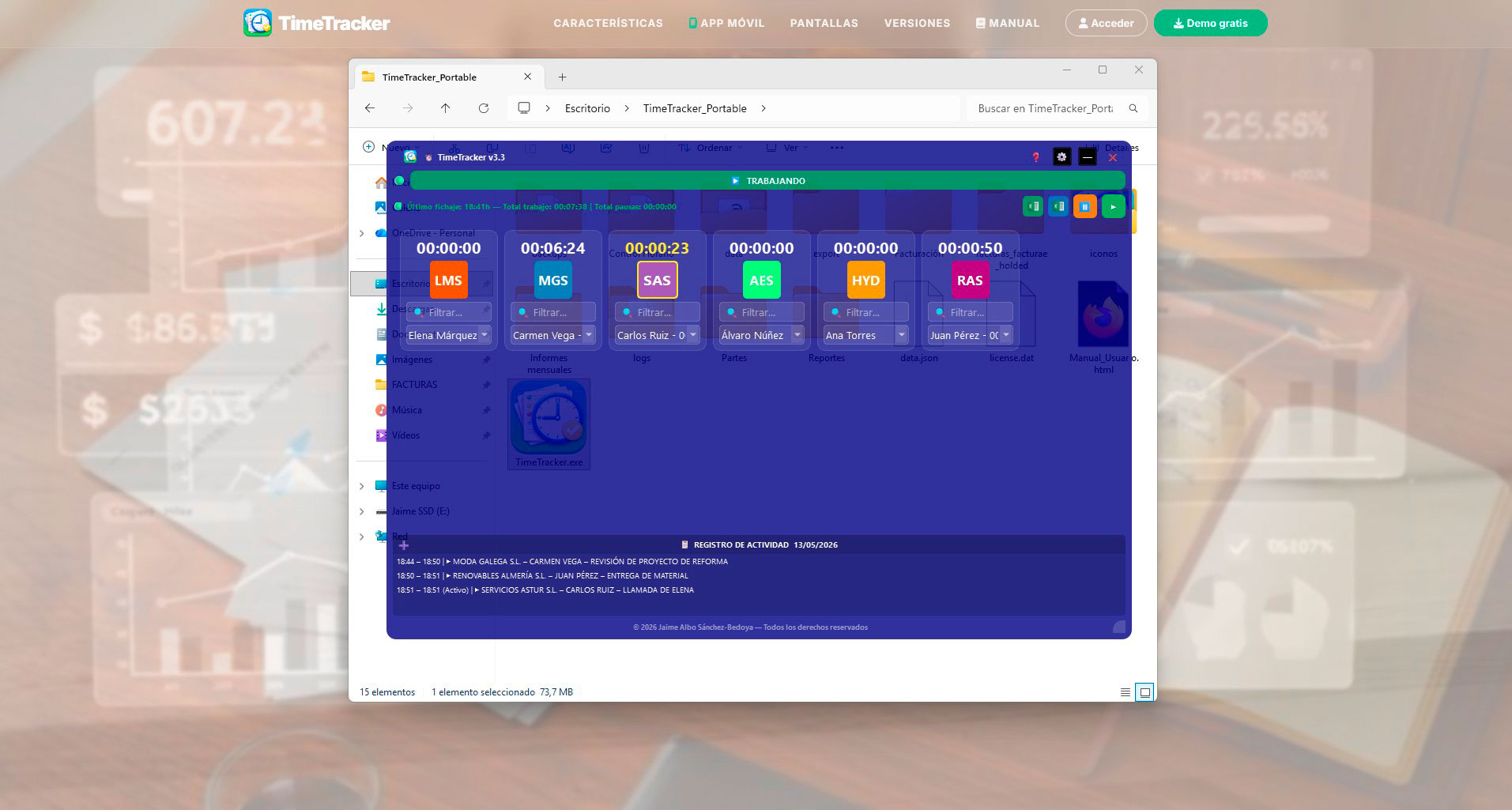Start timer on the LMS client tile
The width and height of the screenshot is (1512, 810).
pyautogui.click(x=448, y=280)
